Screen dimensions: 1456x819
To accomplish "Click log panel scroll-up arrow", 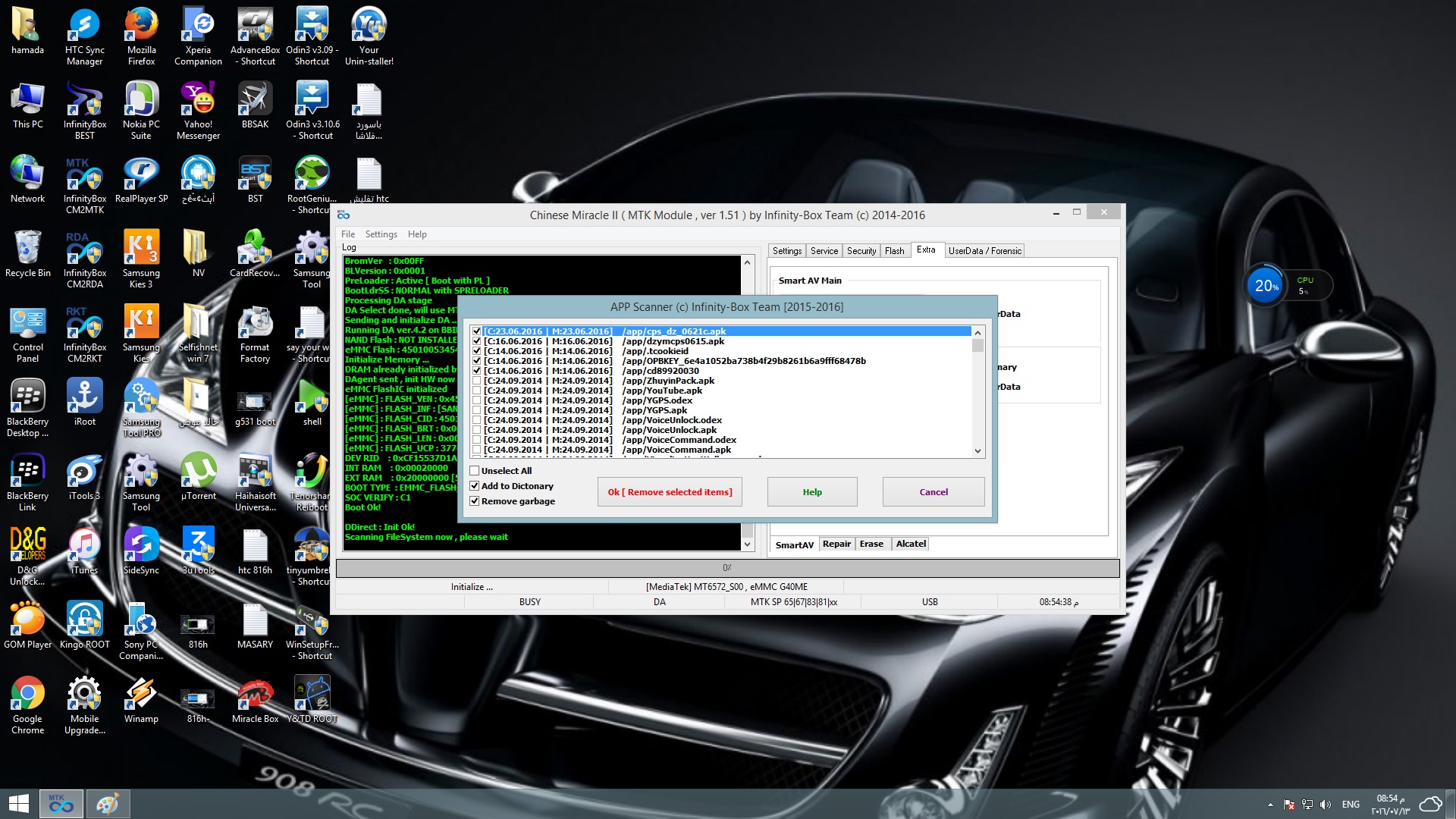I will click(747, 262).
